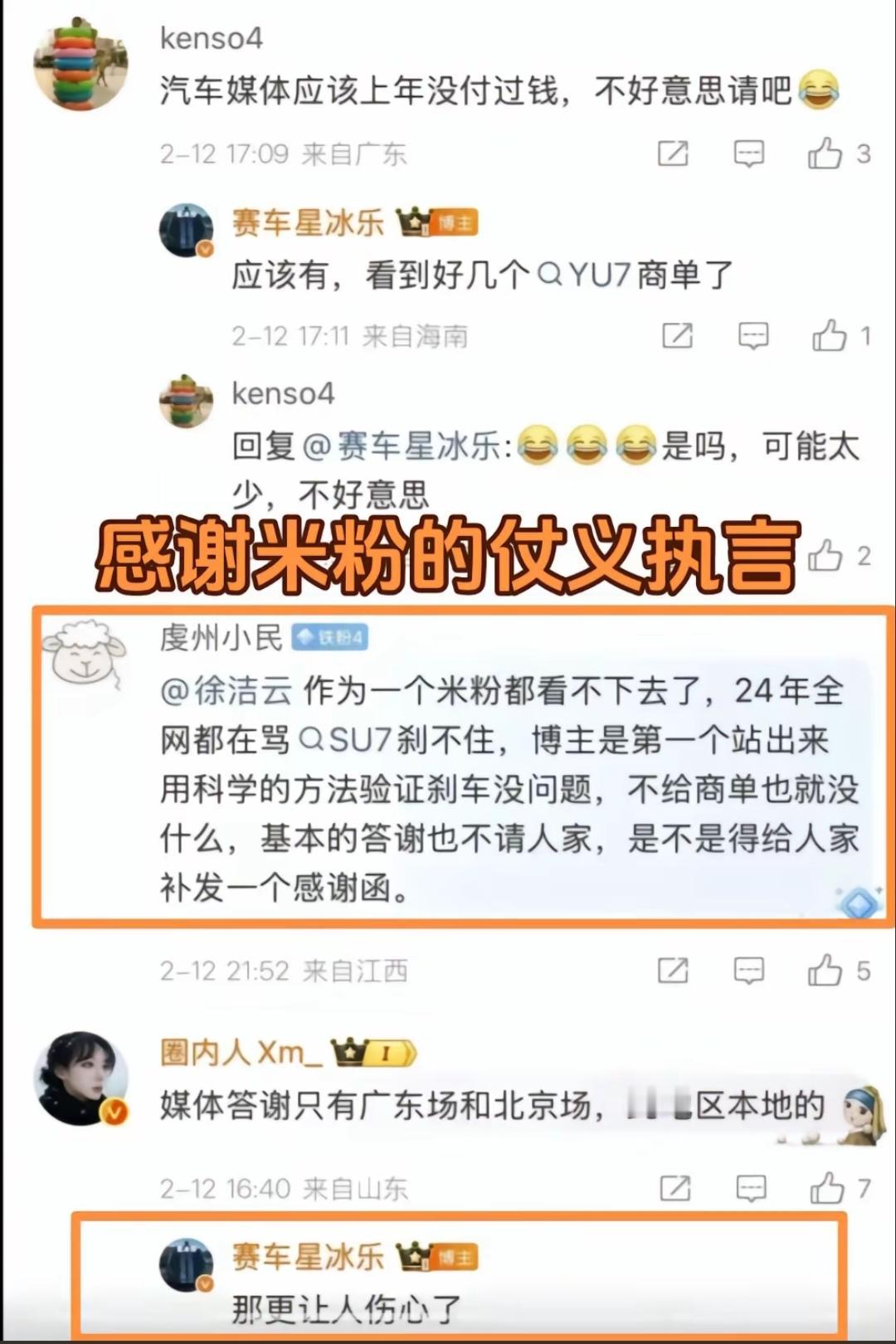Tap reply icon on the 16:40 comment
896x1344 pixels.
coord(751,1188)
